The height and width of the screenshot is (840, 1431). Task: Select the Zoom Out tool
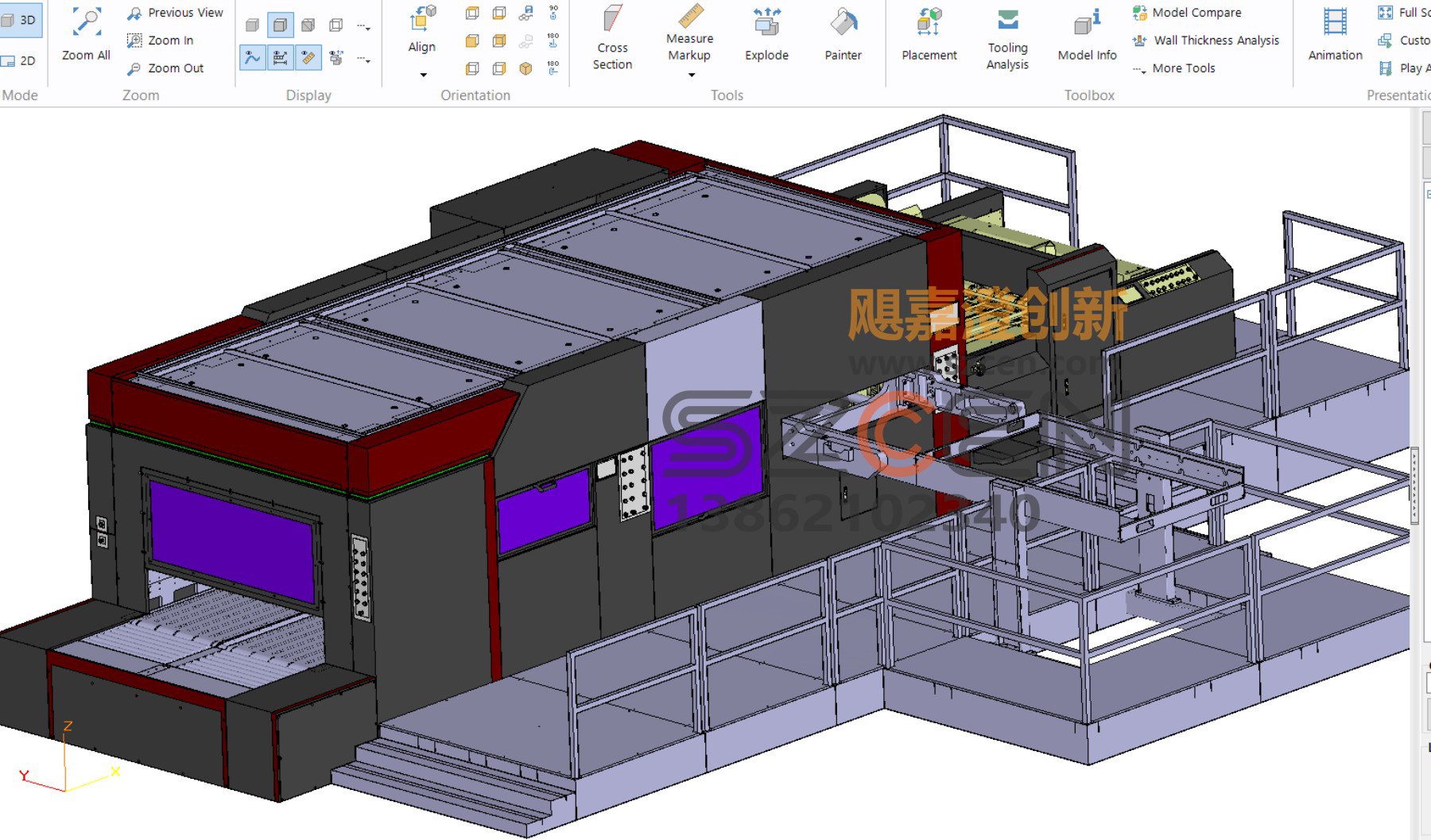click(165, 68)
